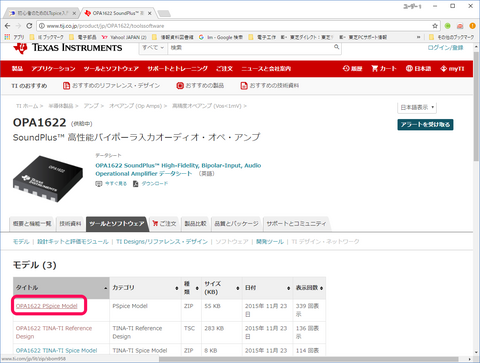Click the OPA1622 chip product image
The width and height of the screenshot is (480, 363).
tap(48, 178)
